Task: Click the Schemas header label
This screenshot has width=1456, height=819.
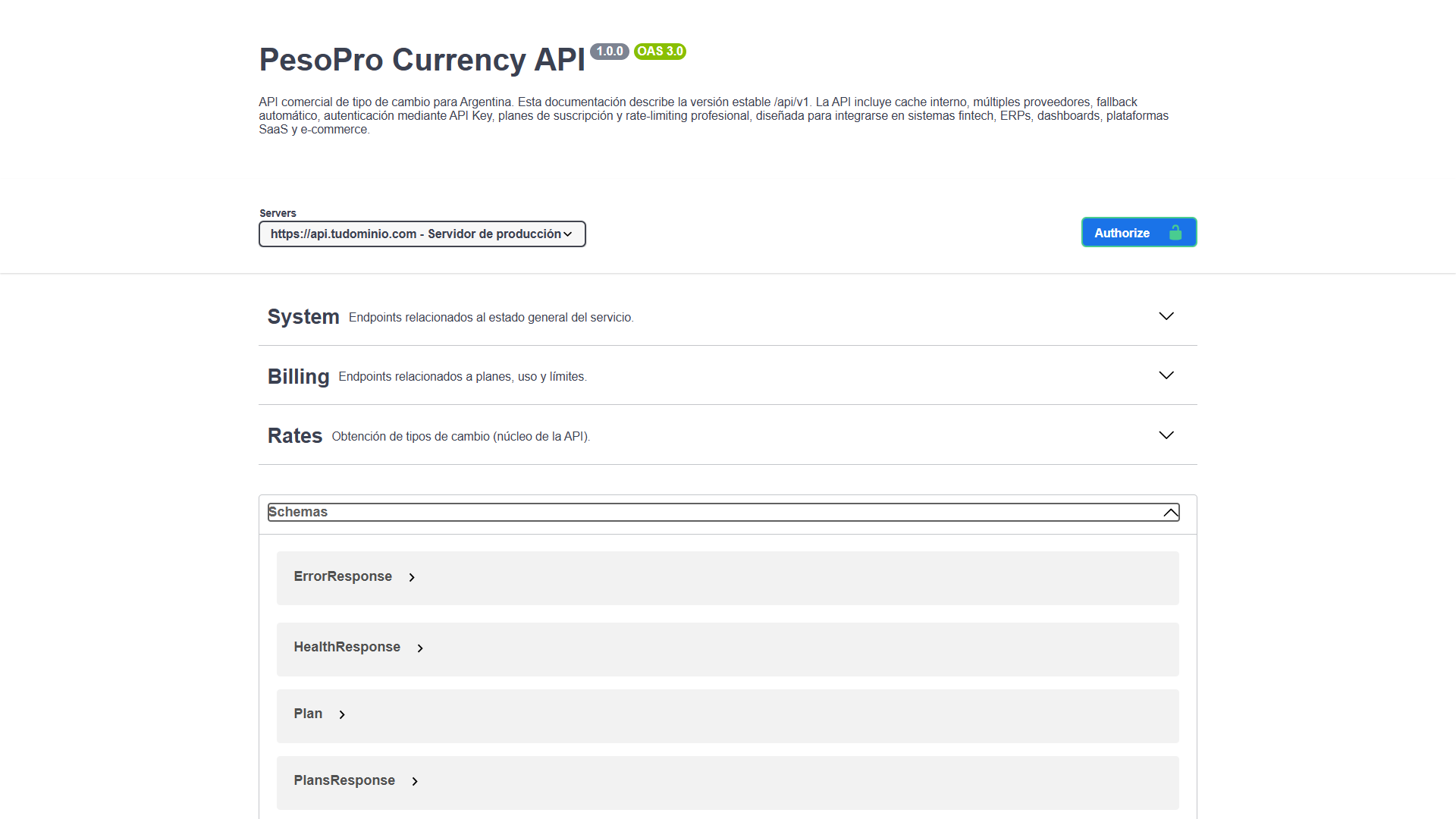Action: (298, 512)
